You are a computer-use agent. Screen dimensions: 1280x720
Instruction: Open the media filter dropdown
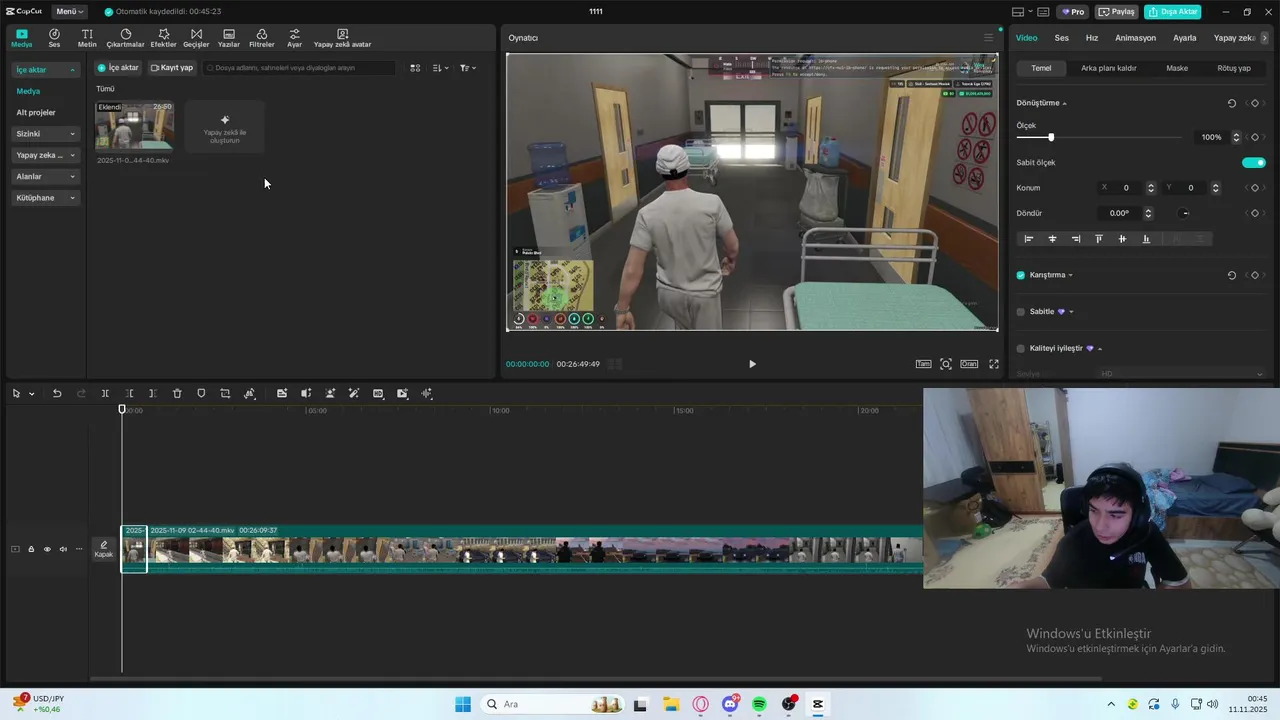[x=467, y=68]
